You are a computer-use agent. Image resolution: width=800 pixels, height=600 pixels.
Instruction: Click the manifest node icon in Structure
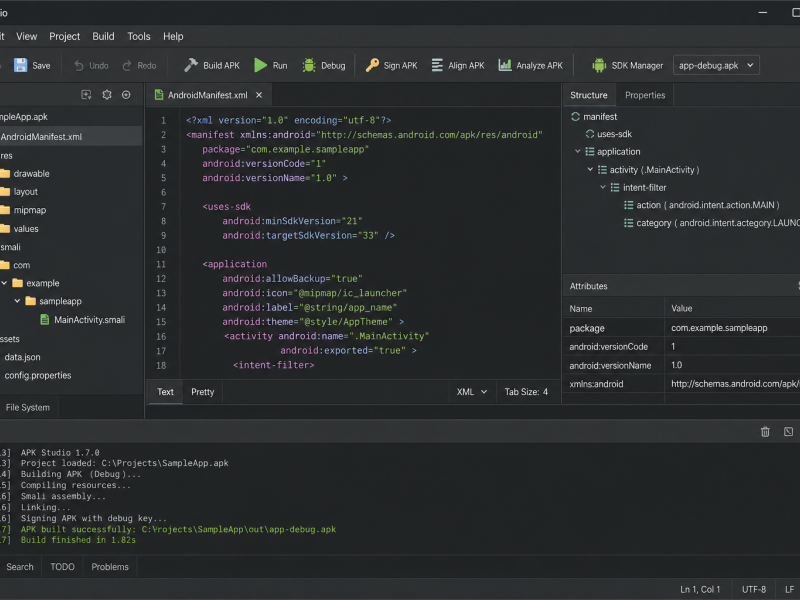(x=576, y=116)
